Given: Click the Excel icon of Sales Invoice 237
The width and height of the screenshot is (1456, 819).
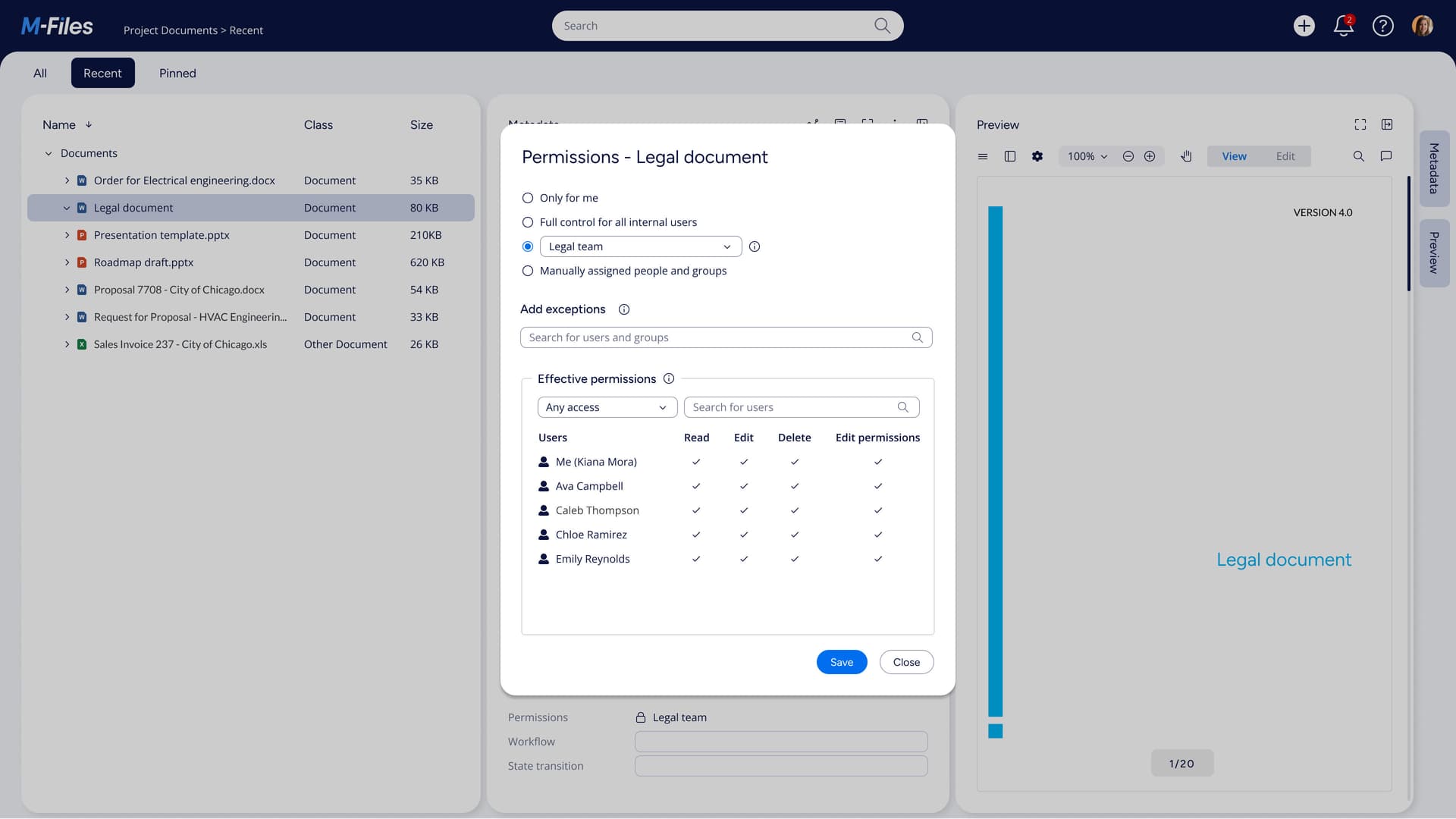Looking at the screenshot, I should 82,344.
